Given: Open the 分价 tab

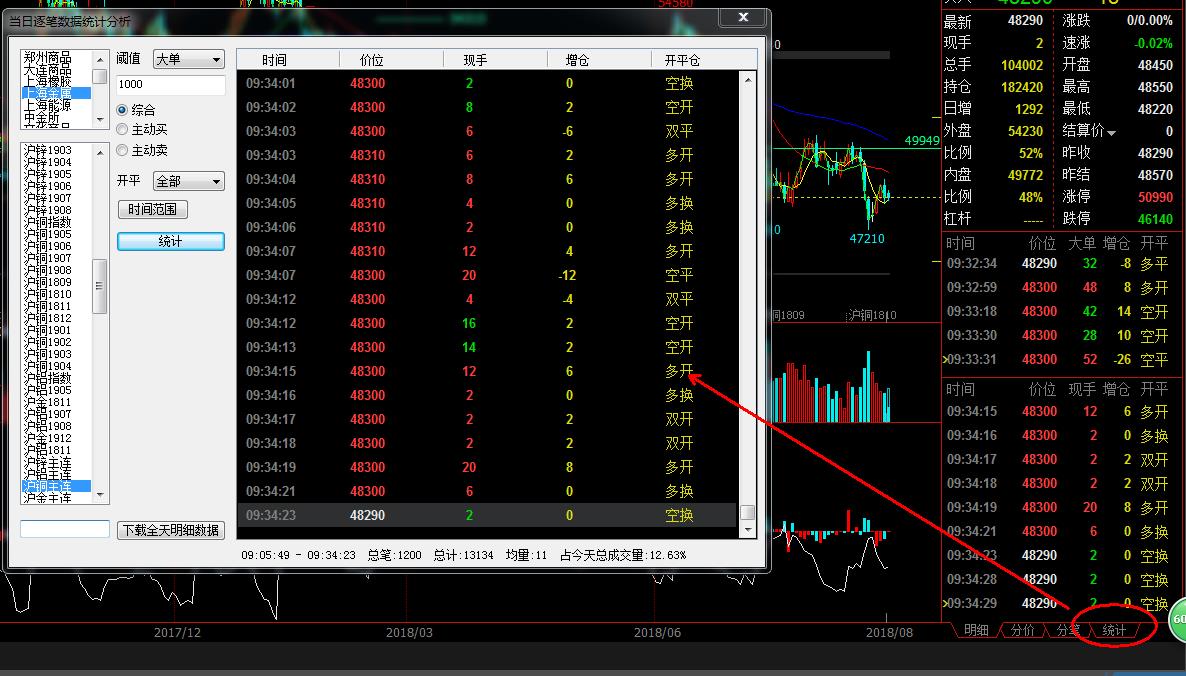Looking at the screenshot, I should coord(1022,630).
